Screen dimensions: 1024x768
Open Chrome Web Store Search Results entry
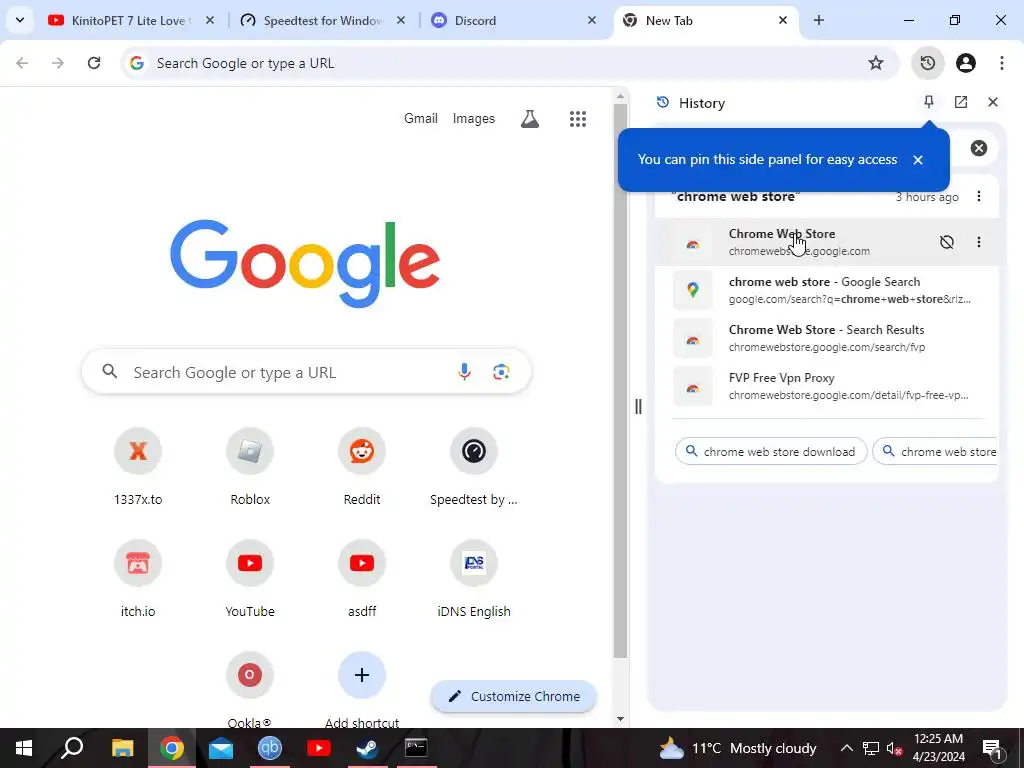(x=827, y=338)
